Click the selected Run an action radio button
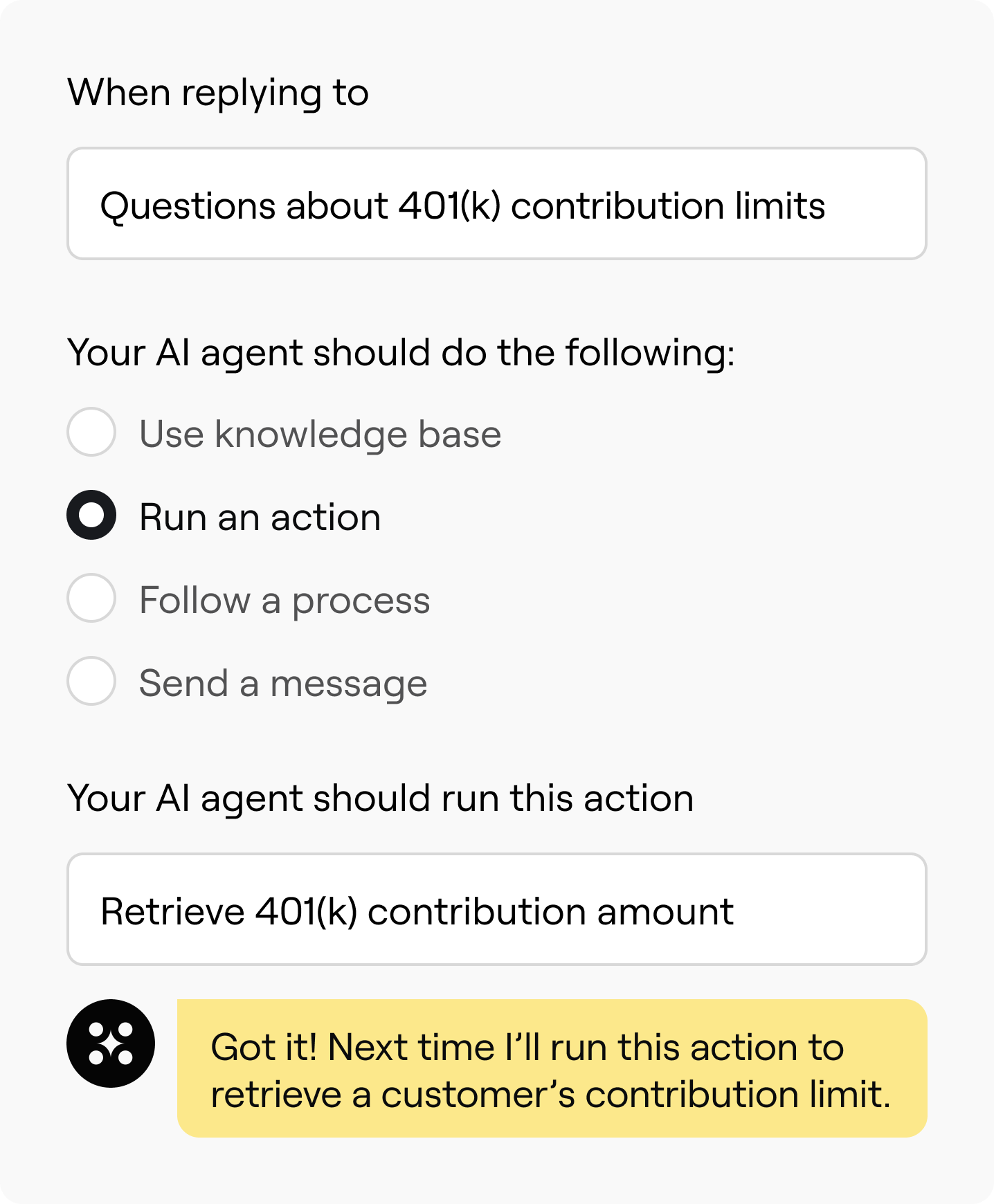The width and height of the screenshot is (994, 1204). (91, 515)
